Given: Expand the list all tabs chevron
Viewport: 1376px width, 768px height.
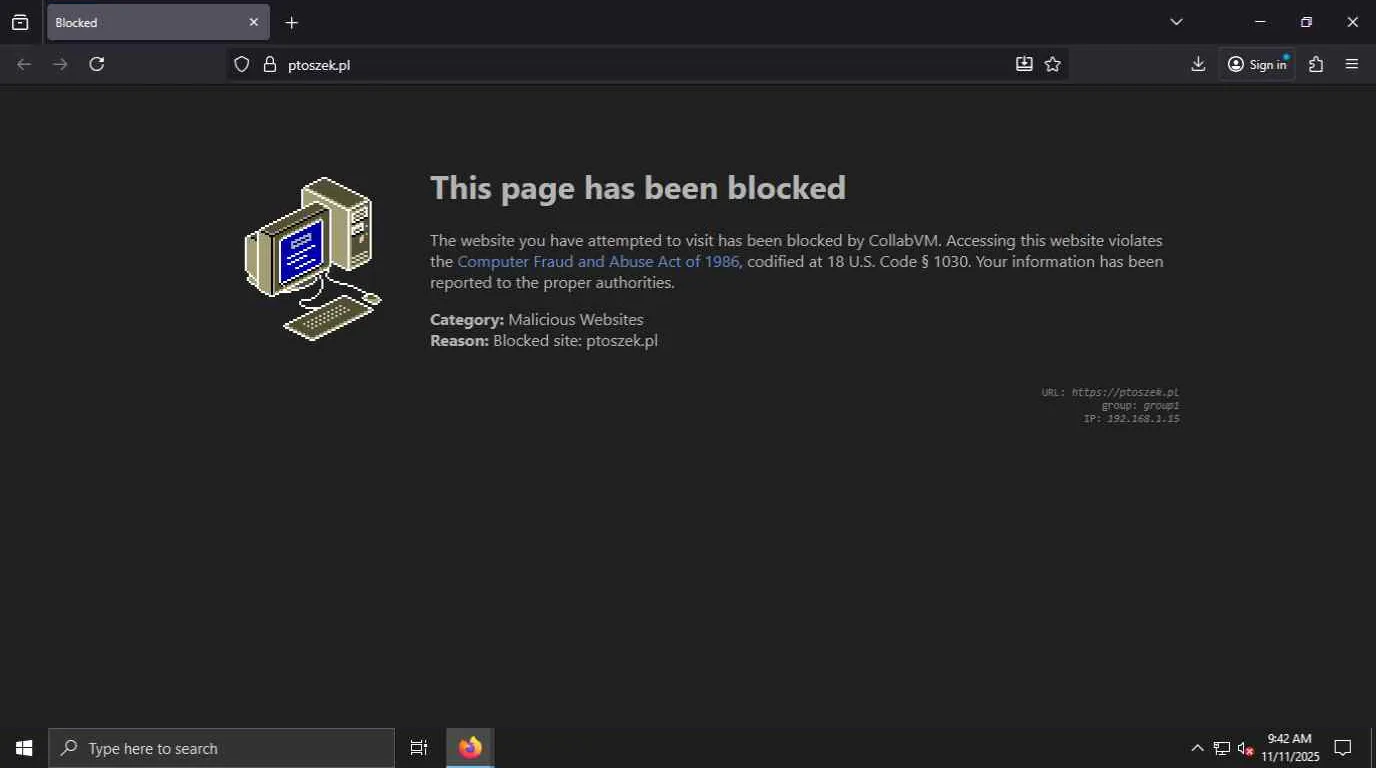Looking at the screenshot, I should click(x=1176, y=22).
